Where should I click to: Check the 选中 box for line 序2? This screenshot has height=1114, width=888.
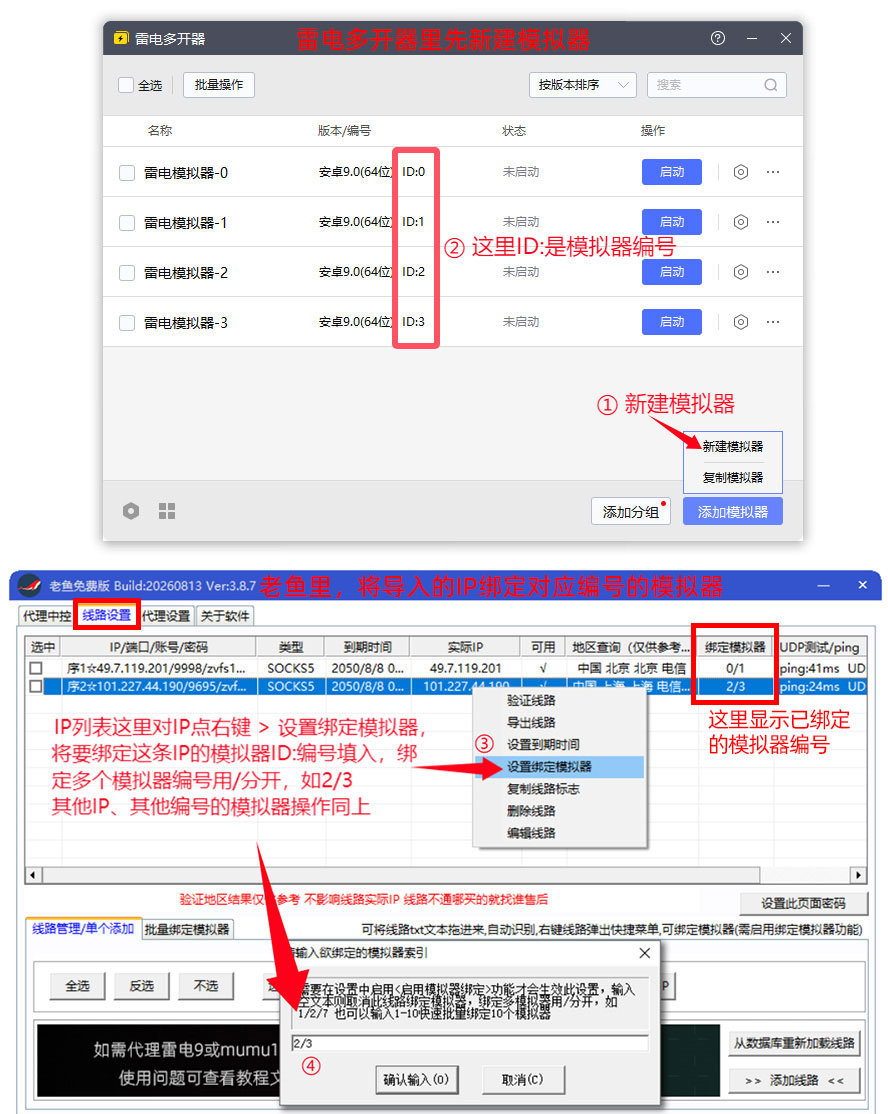pos(36,686)
